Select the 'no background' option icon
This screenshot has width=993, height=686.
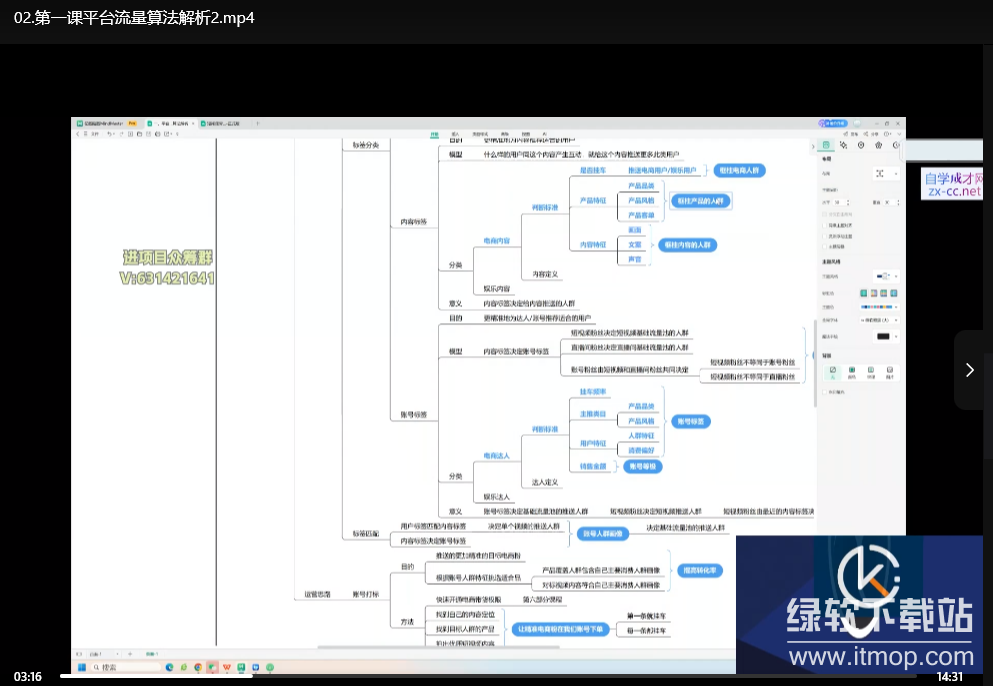[x=832, y=371]
